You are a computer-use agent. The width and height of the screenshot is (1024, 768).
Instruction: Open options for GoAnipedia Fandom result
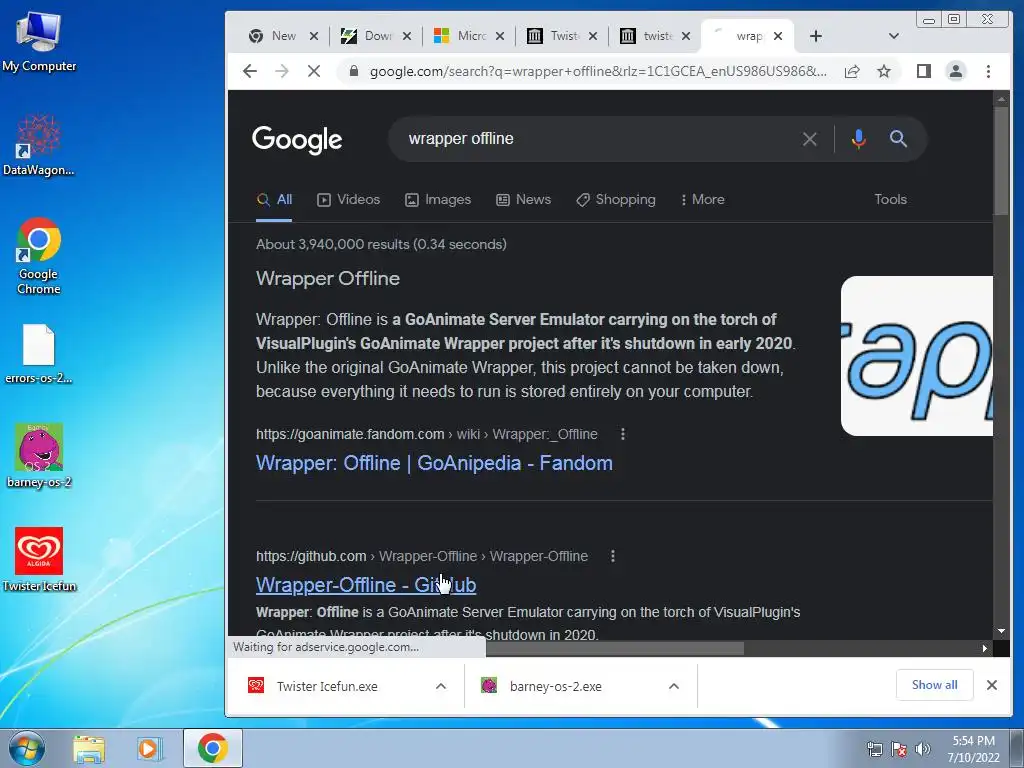coord(623,434)
